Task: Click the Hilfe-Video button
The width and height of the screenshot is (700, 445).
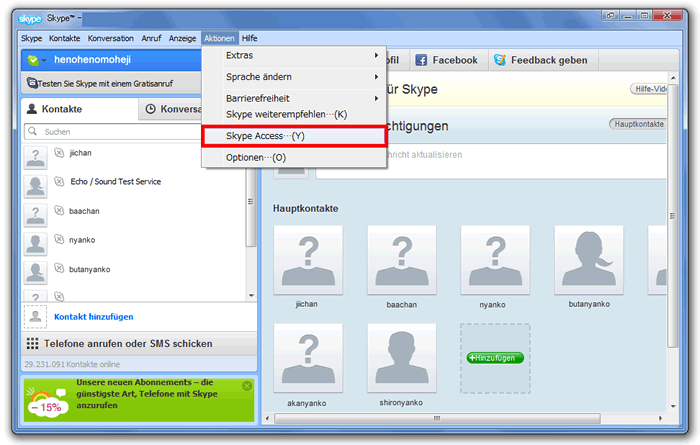Action: [x=649, y=89]
